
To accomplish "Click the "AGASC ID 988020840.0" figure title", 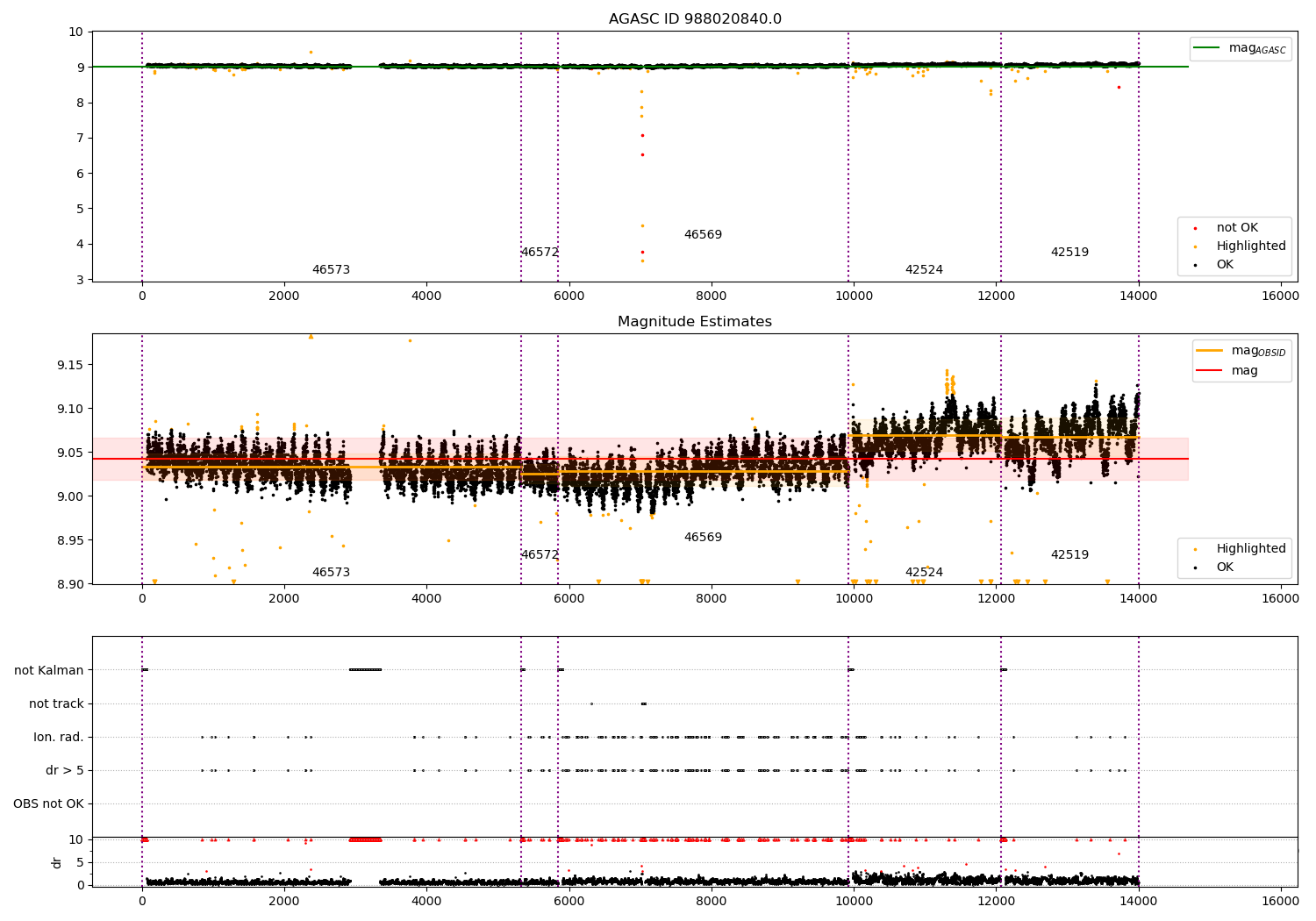I will pos(695,19).
